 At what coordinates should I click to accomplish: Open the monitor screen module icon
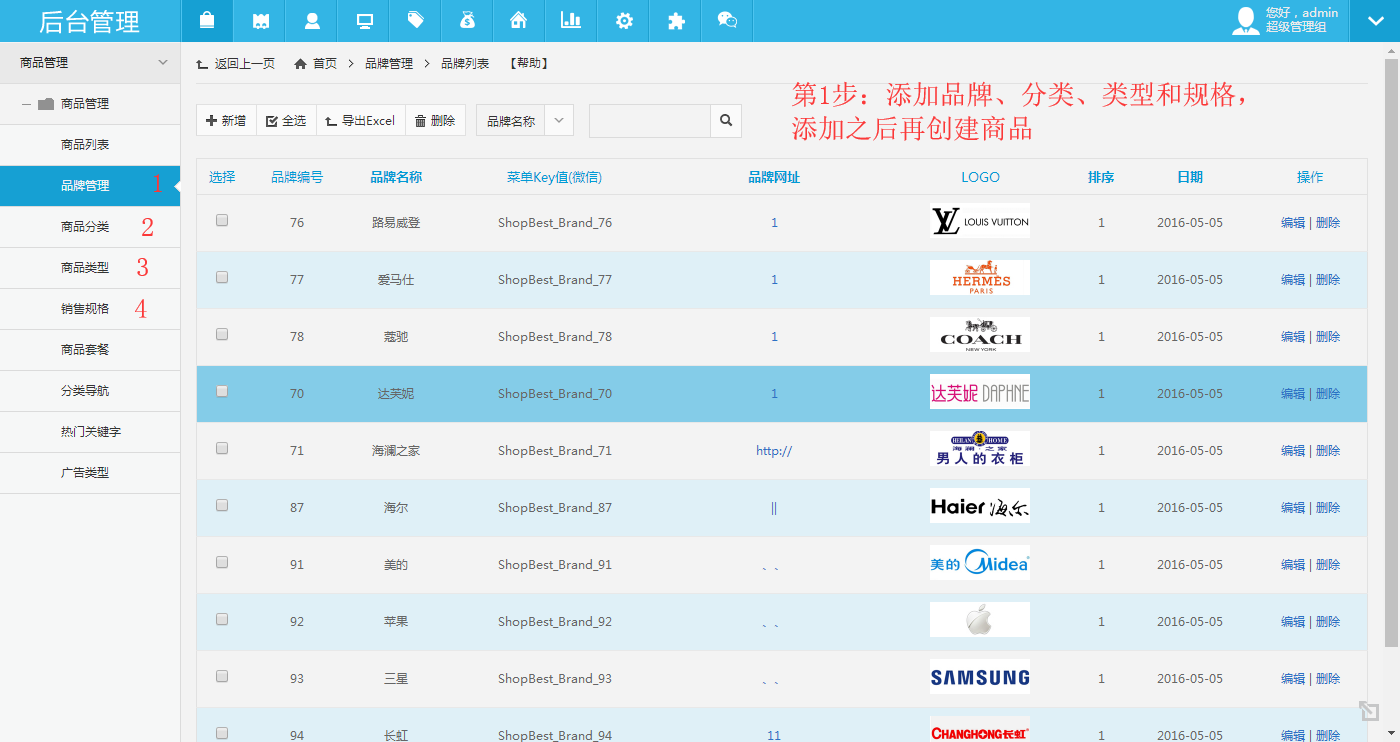click(364, 20)
